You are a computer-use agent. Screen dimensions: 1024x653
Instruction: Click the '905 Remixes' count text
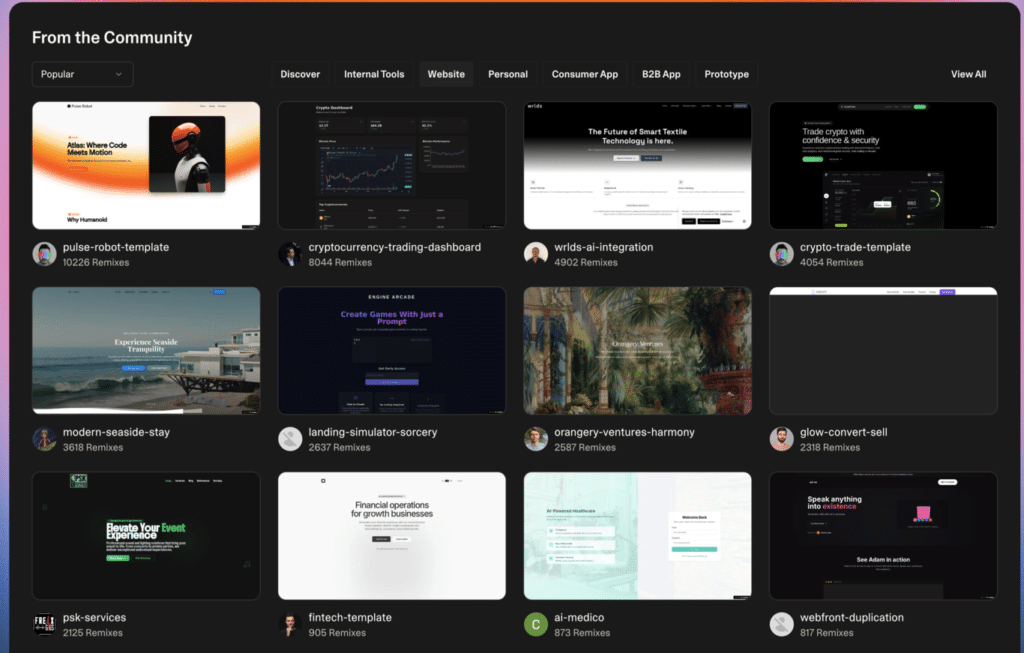tap(337, 633)
